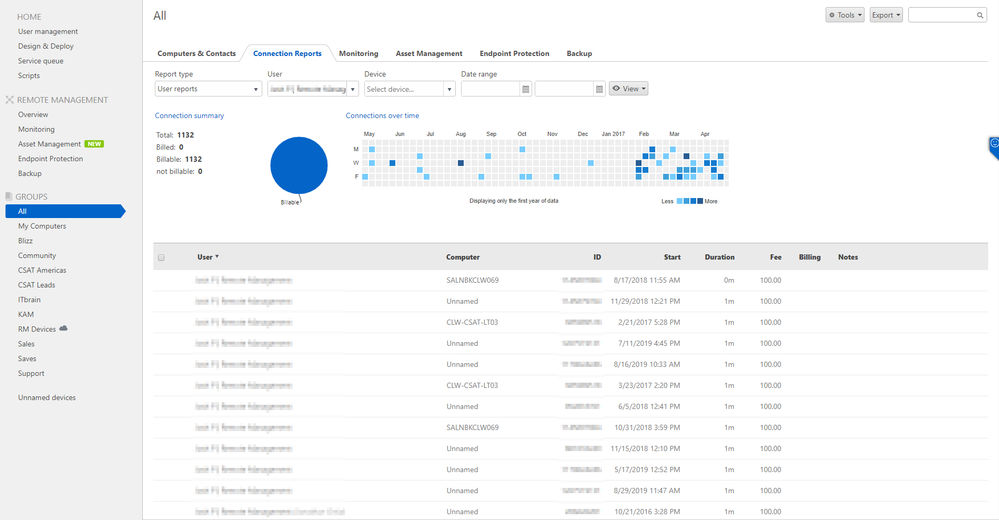Screen dimensions: 999x520
Task: Click the start date calendar icon
Action: [526, 89]
